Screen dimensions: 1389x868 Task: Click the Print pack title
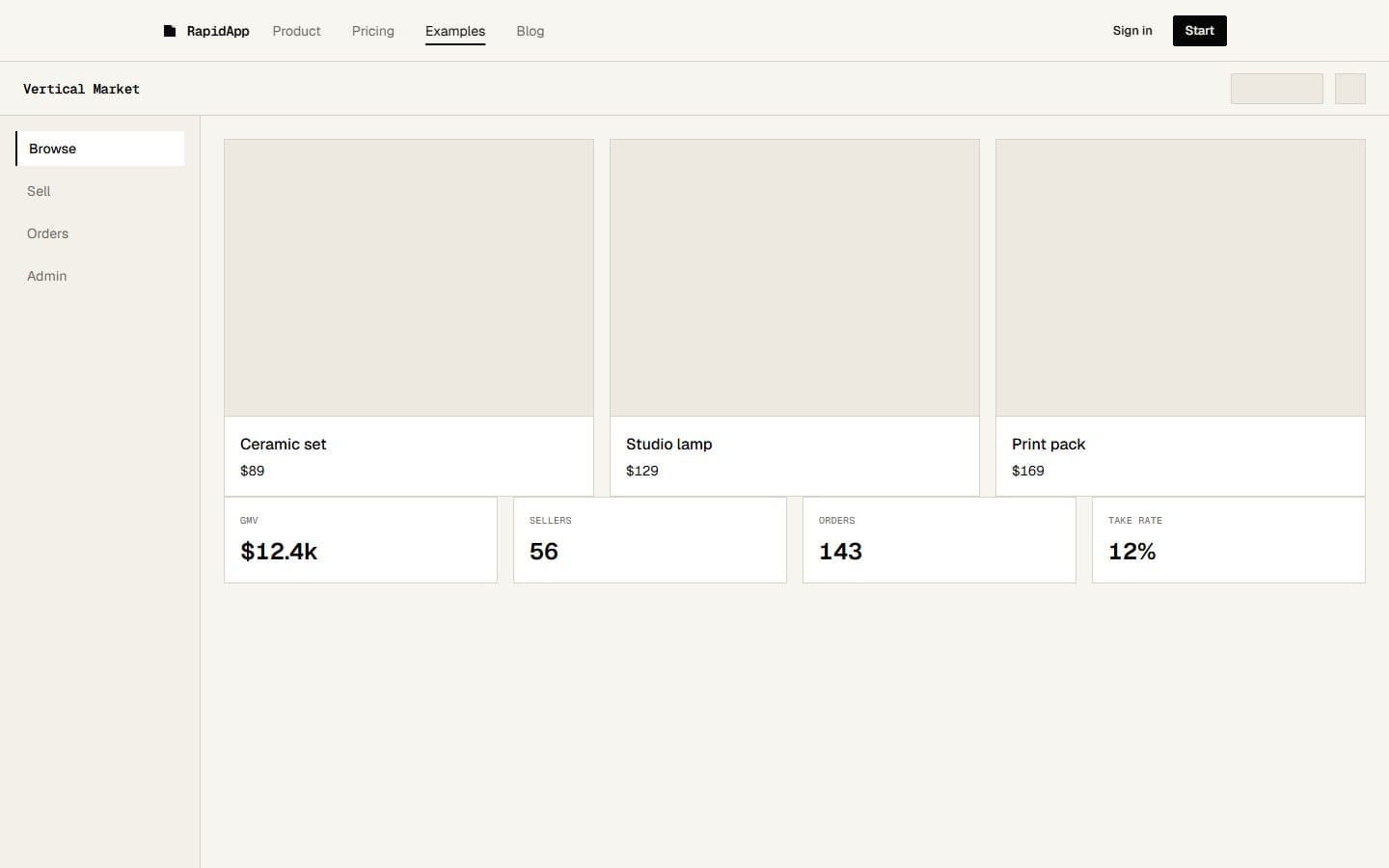pyautogui.click(x=1049, y=444)
